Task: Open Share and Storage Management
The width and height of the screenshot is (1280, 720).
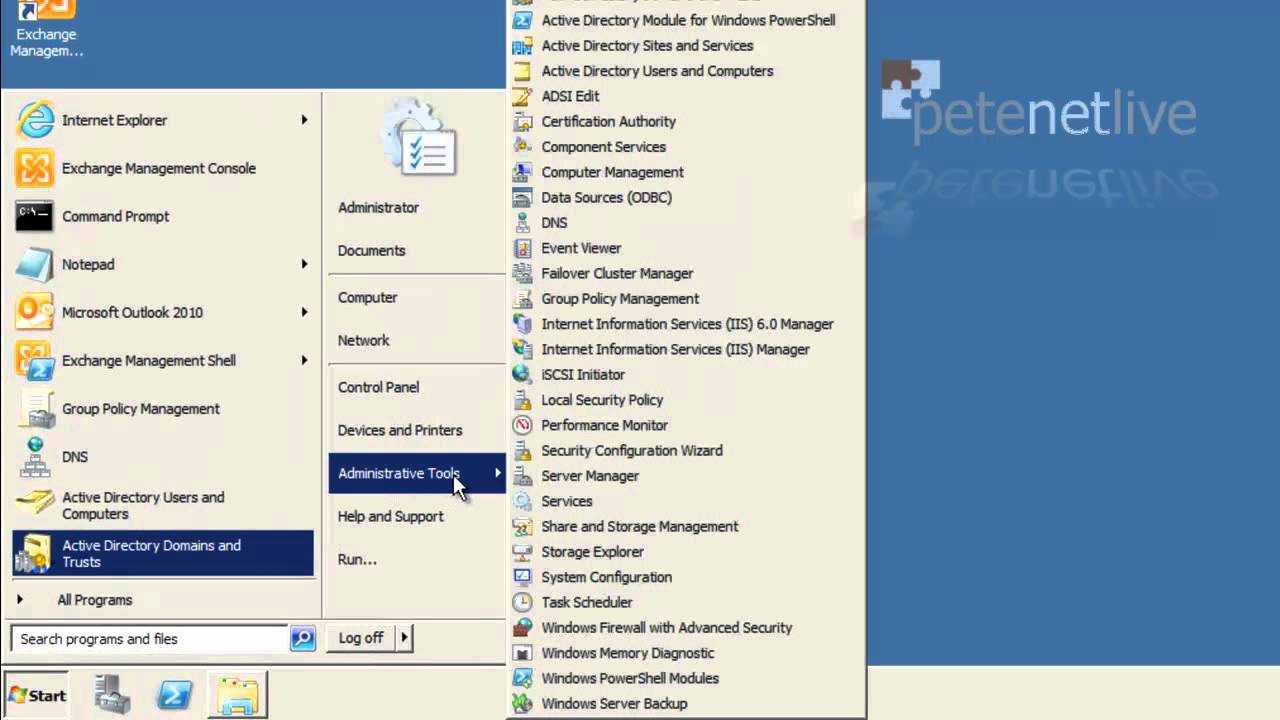Action: [x=639, y=526]
